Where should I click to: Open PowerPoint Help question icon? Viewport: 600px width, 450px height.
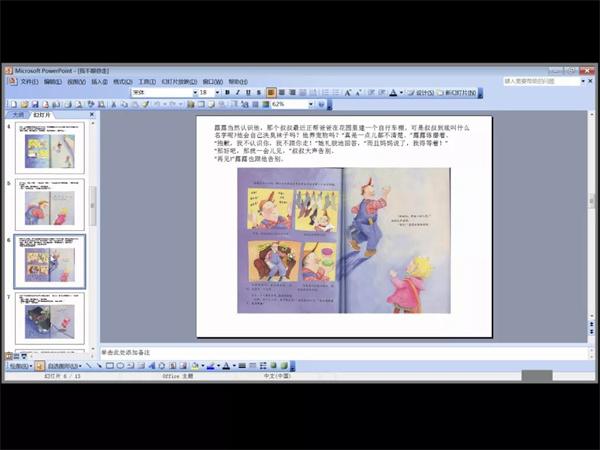coord(321,104)
